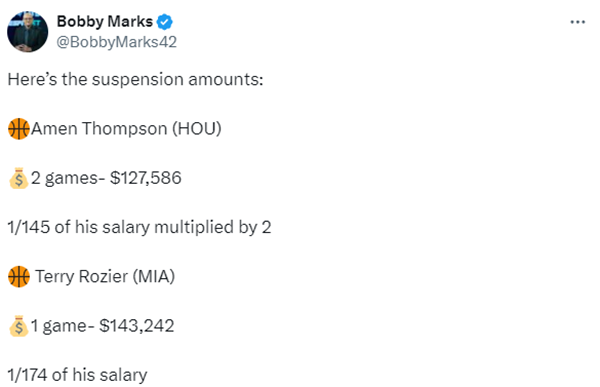Click the '$127,586' amount
The image size is (600, 387).
[145, 178]
